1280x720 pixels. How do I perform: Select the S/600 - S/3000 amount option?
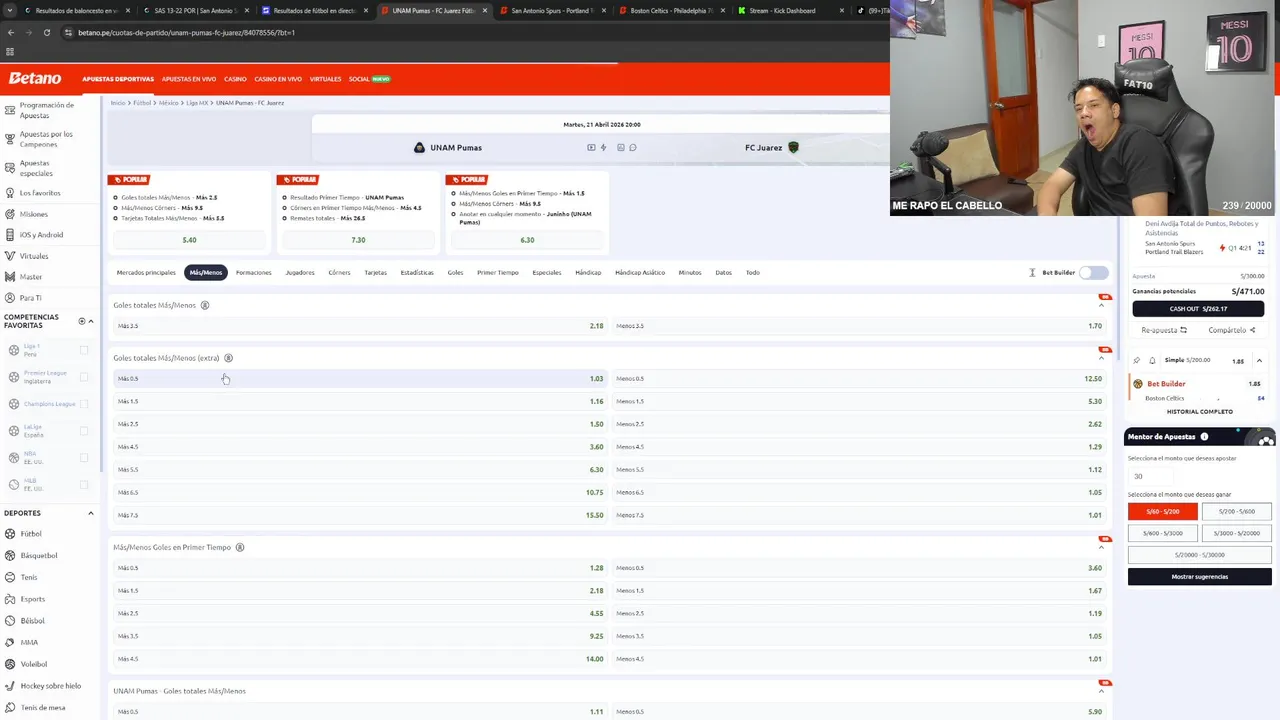1162,533
